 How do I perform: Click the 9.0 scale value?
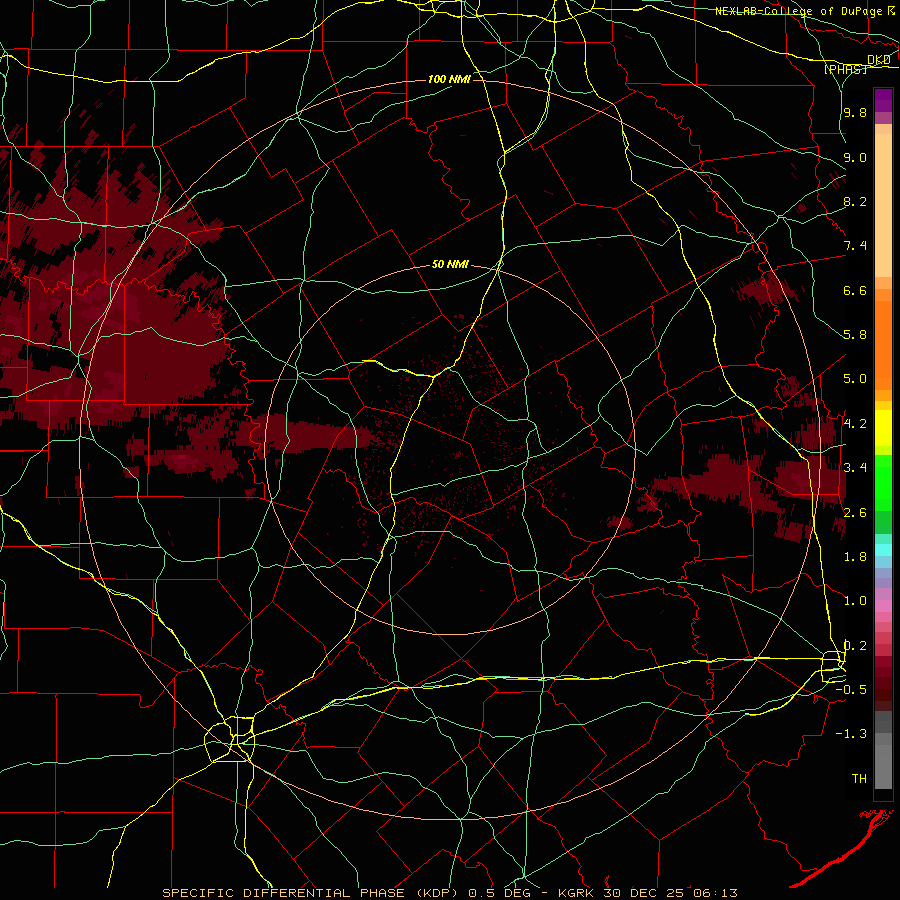pyautogui.click(x=855, y=157)
